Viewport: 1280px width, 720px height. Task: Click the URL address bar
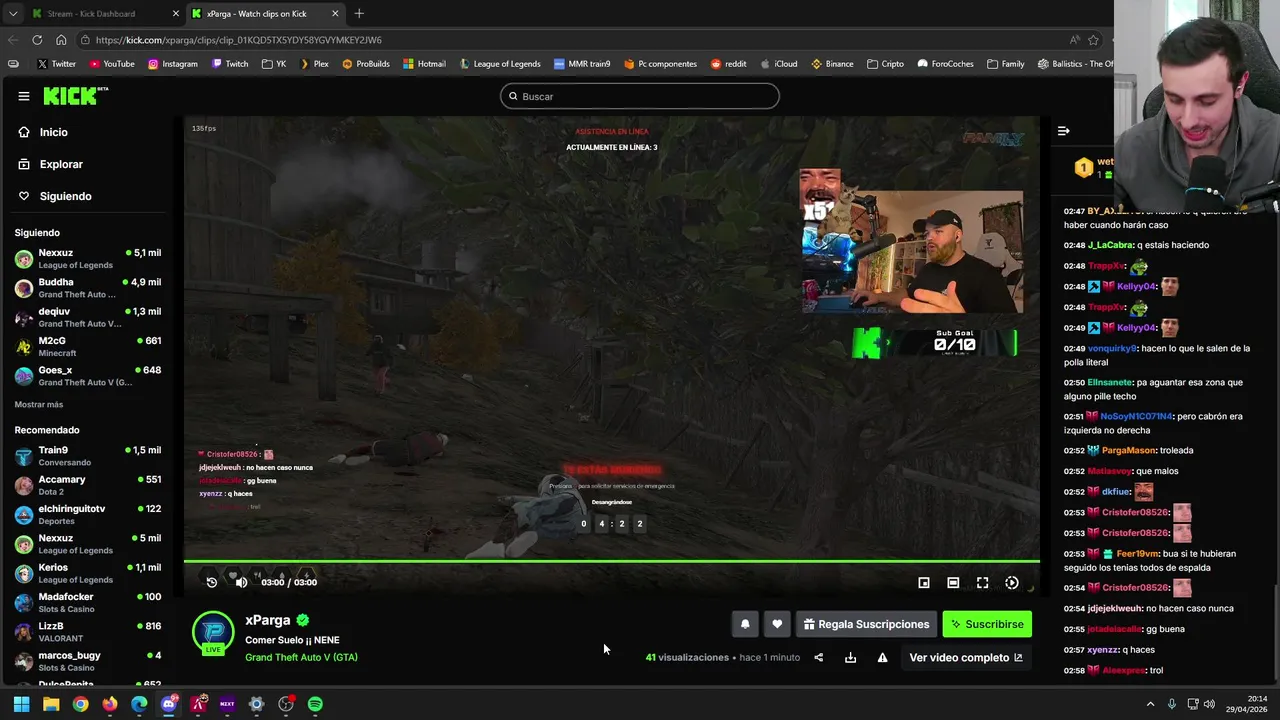pyautogui.click(x=570, y=40)
